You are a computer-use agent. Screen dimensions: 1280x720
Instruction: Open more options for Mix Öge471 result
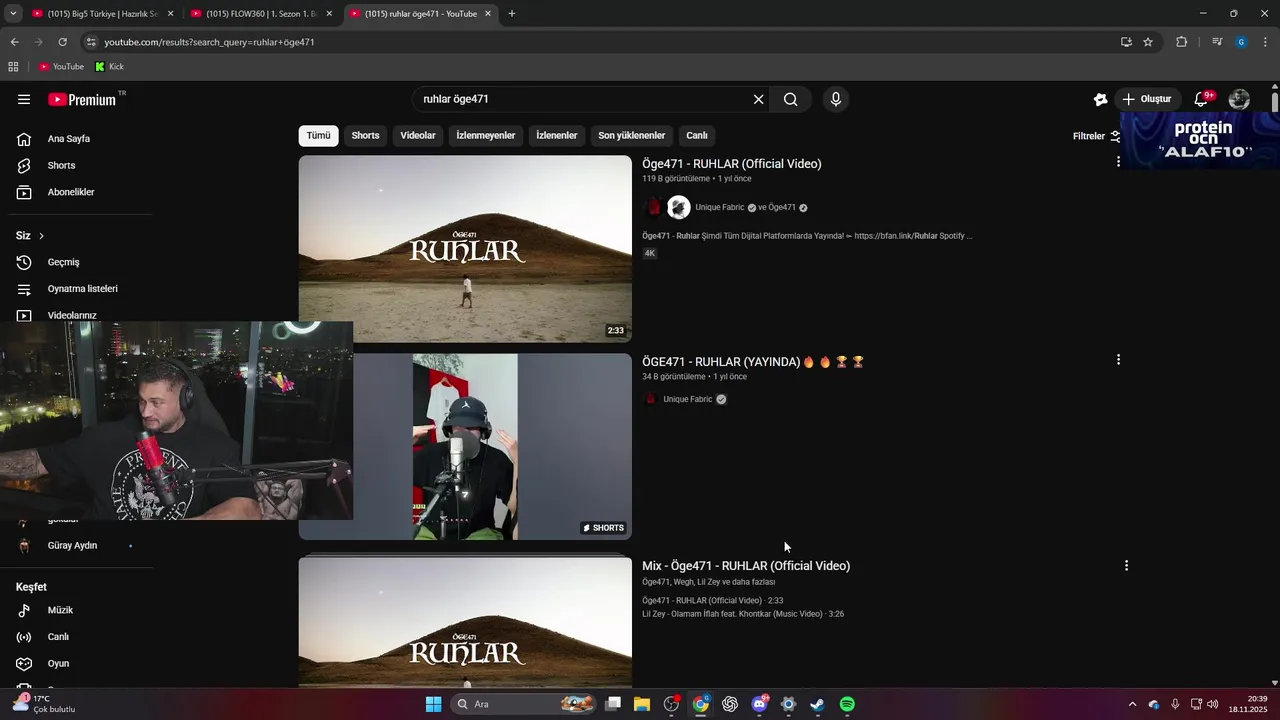[1126, 565]
